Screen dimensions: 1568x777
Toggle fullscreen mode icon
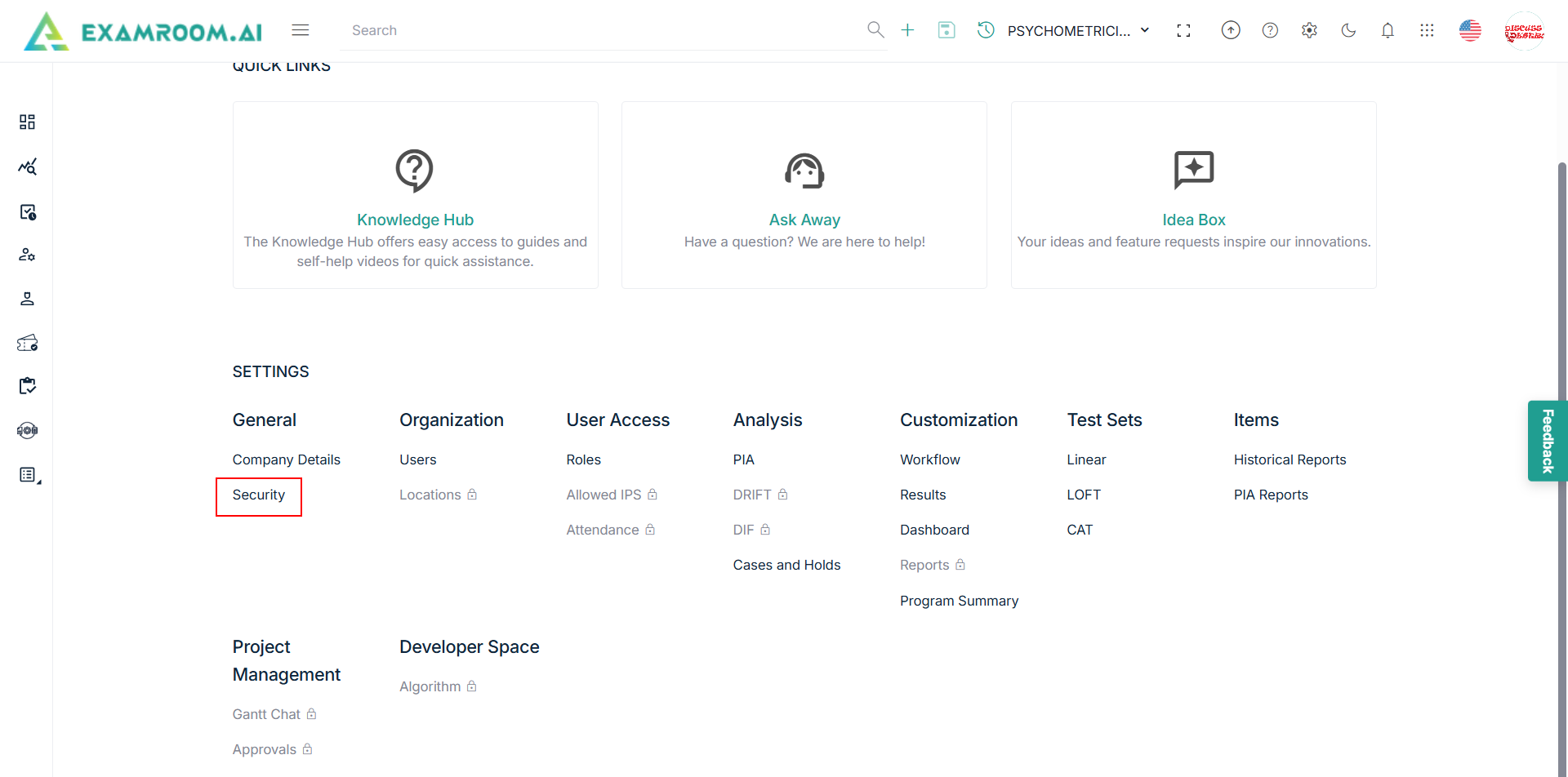1183,30
